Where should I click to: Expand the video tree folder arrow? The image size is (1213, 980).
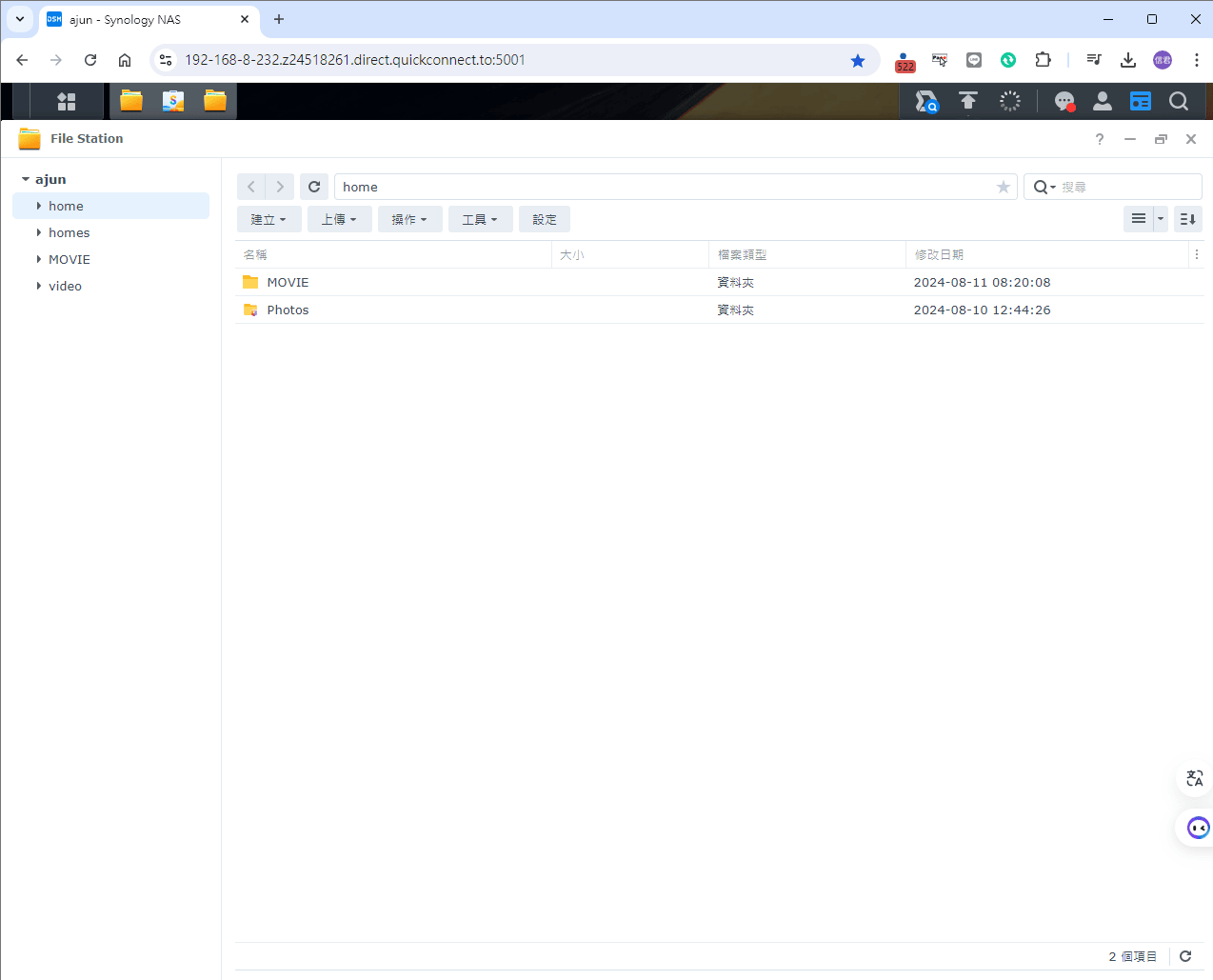(39, 286)
